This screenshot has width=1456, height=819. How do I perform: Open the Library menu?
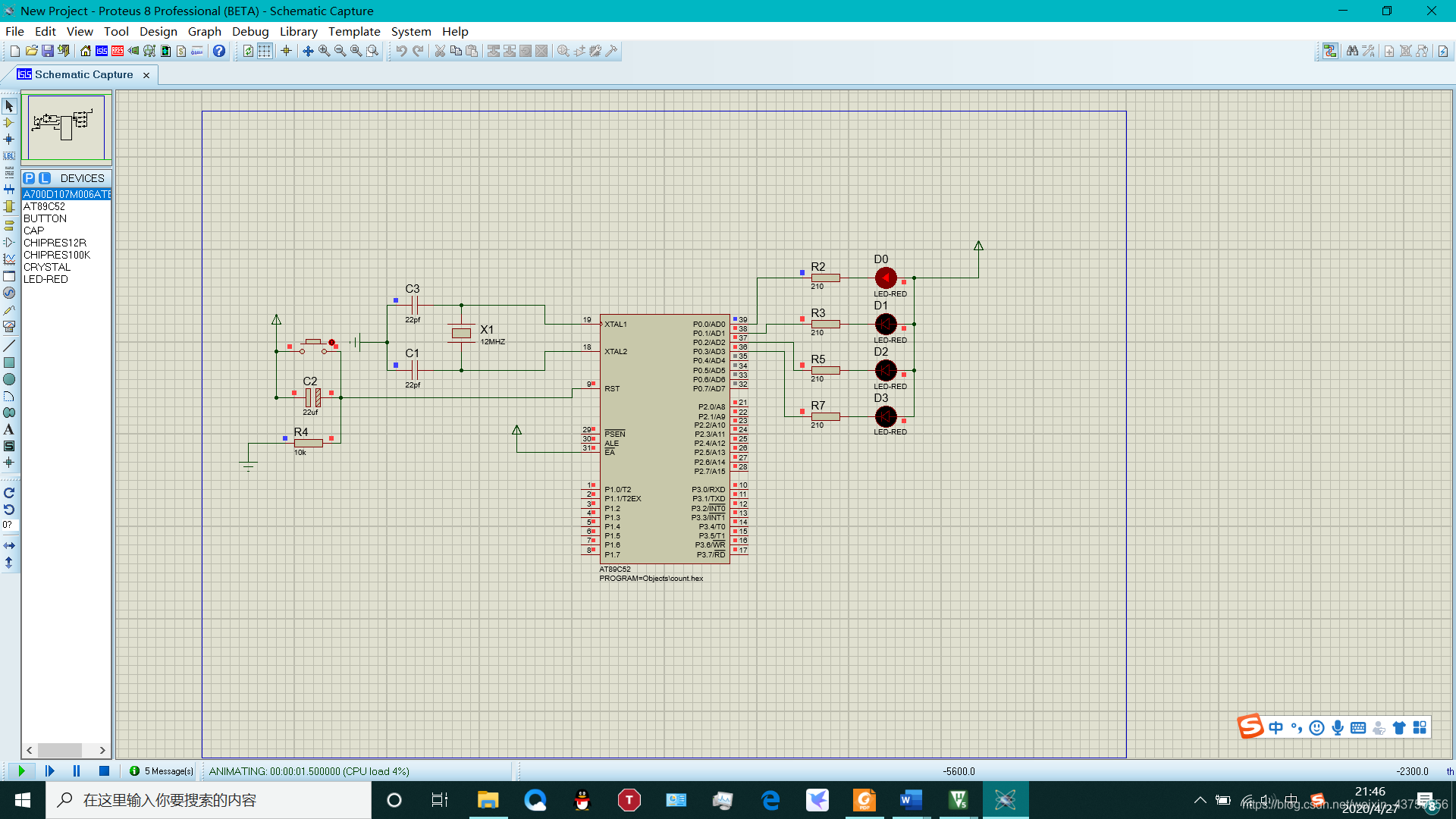[x=298, y=31]
